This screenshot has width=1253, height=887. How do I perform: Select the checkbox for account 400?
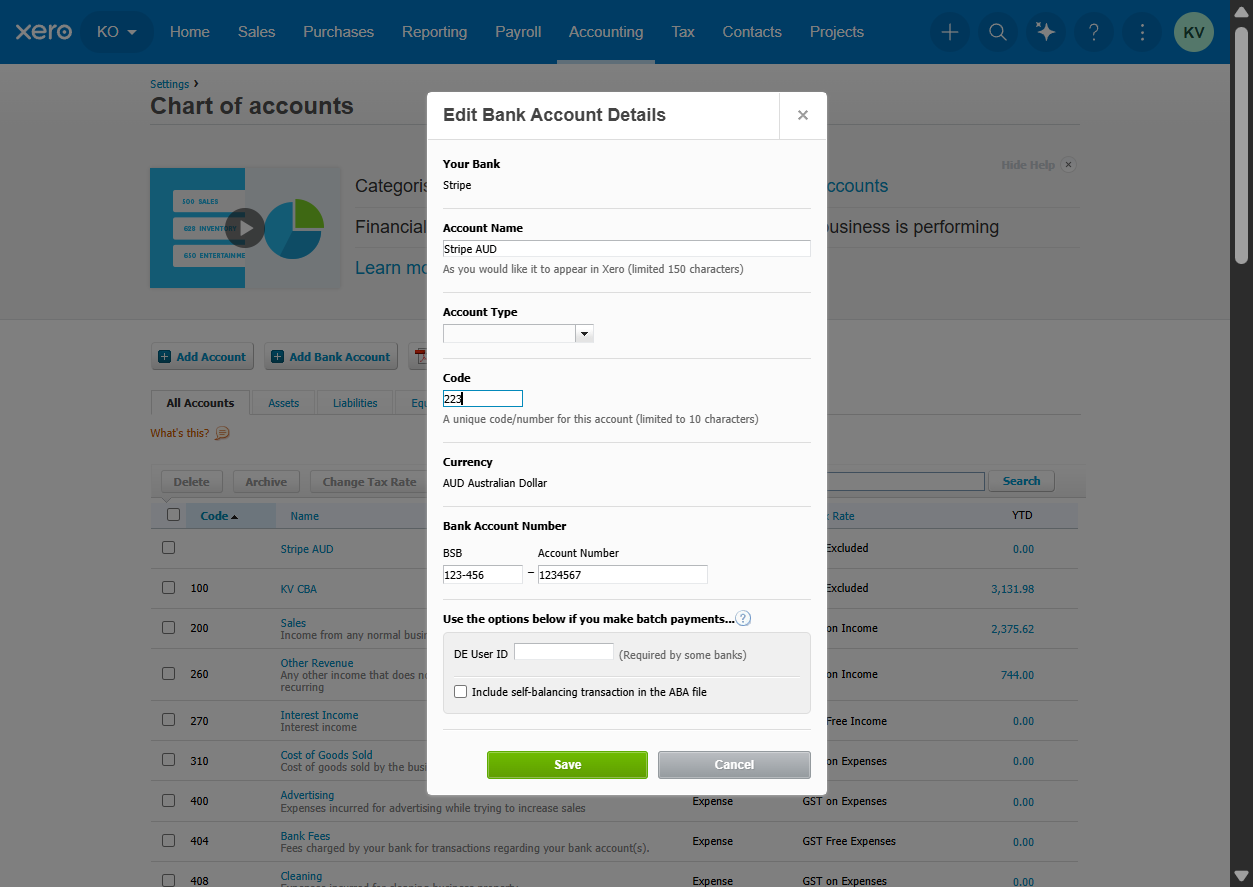point(168,801)
